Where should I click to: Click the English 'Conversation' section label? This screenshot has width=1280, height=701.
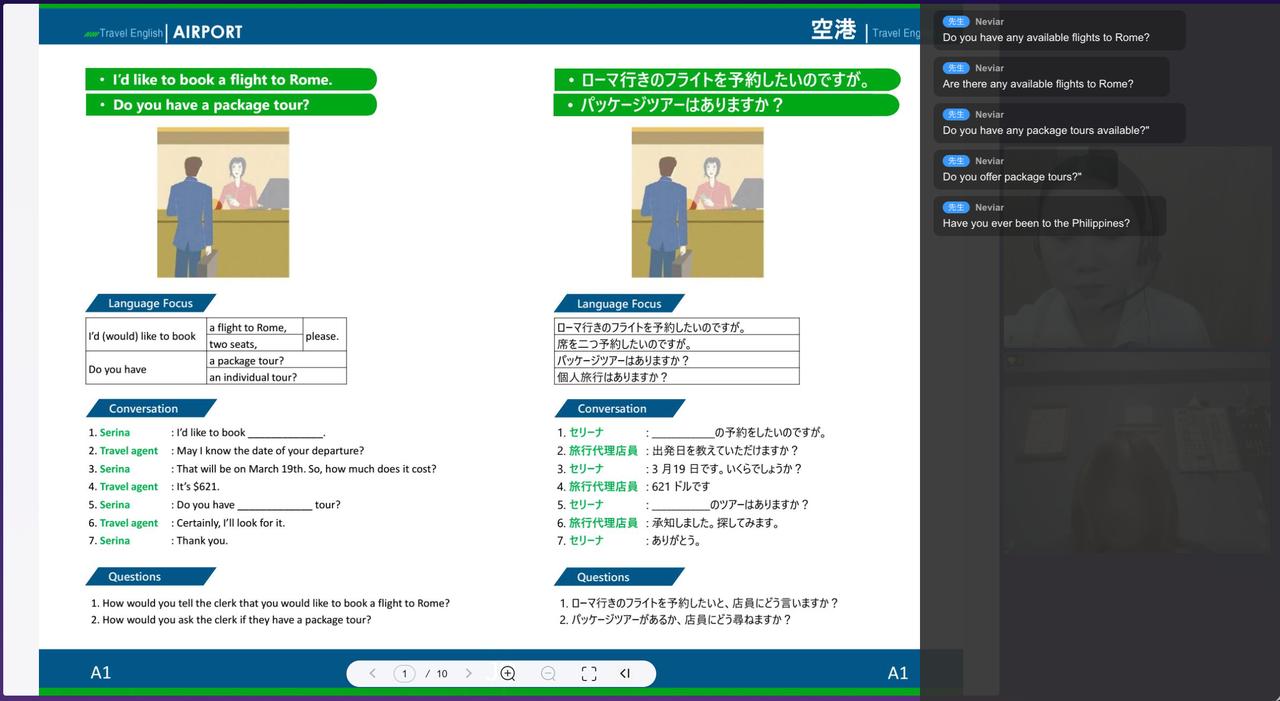(150, 408)
